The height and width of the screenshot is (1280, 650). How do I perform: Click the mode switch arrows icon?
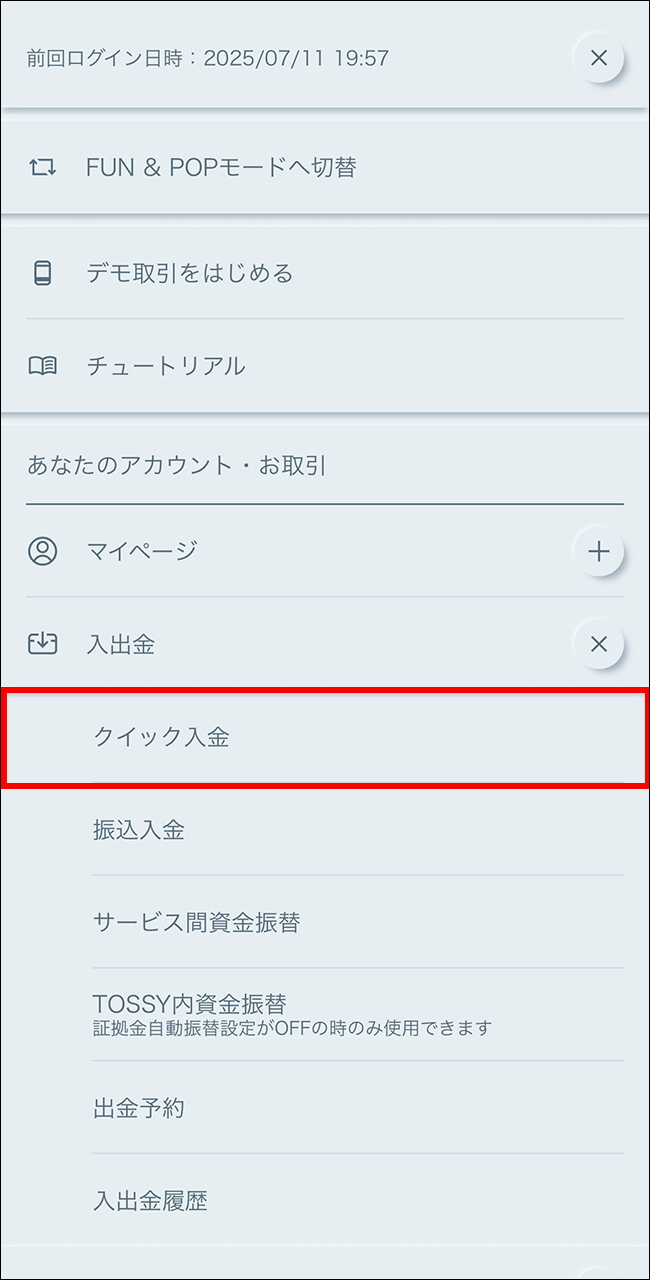click(42, 167)
